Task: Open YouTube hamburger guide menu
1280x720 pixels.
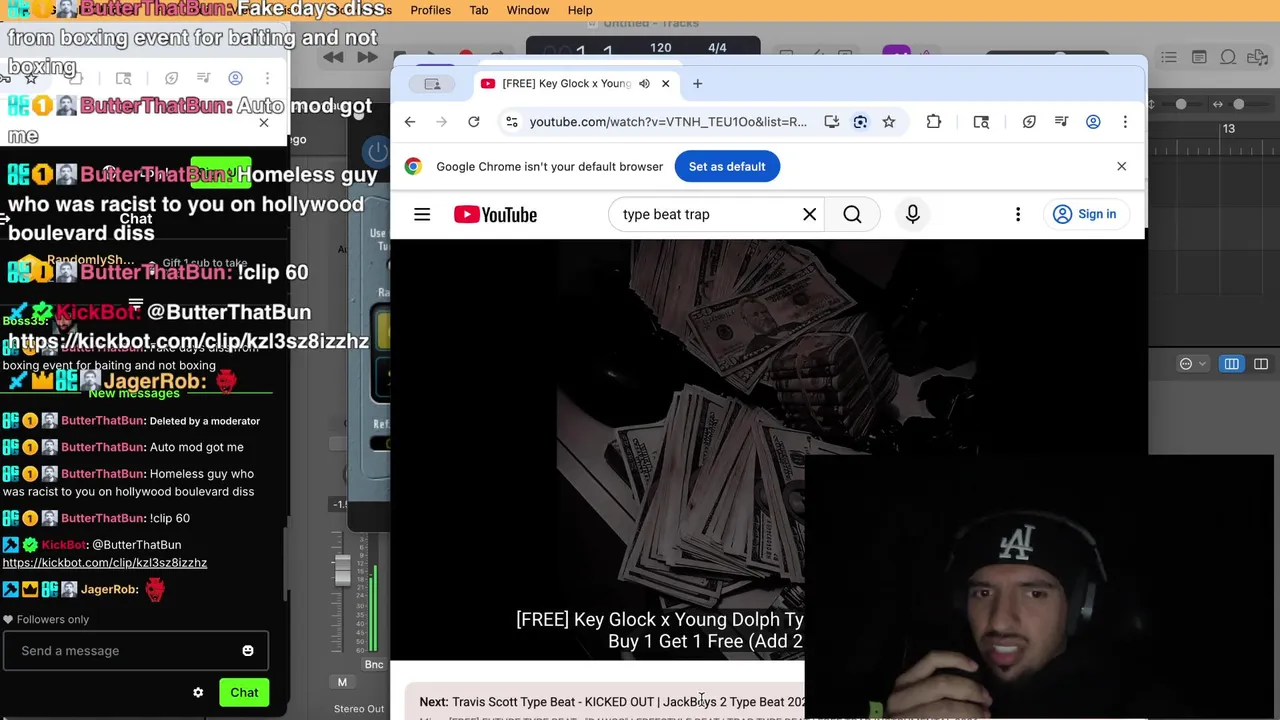Action: [422, 214]
